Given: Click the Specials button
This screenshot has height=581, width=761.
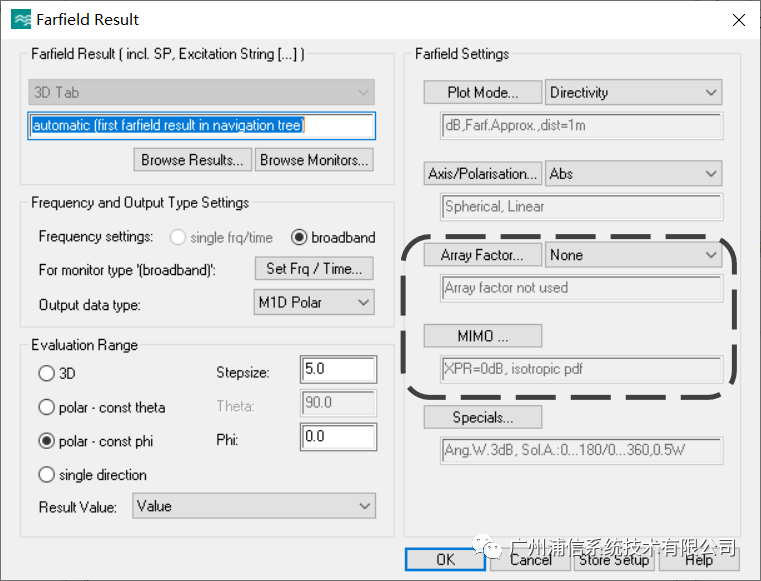Looking at the screenshot, I should (x=483, y=417).
